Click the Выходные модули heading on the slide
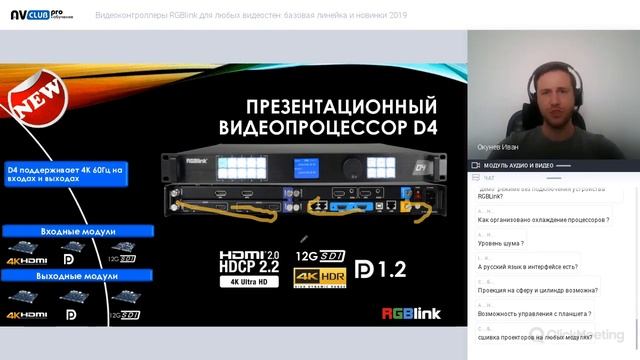 click(77, 276)
